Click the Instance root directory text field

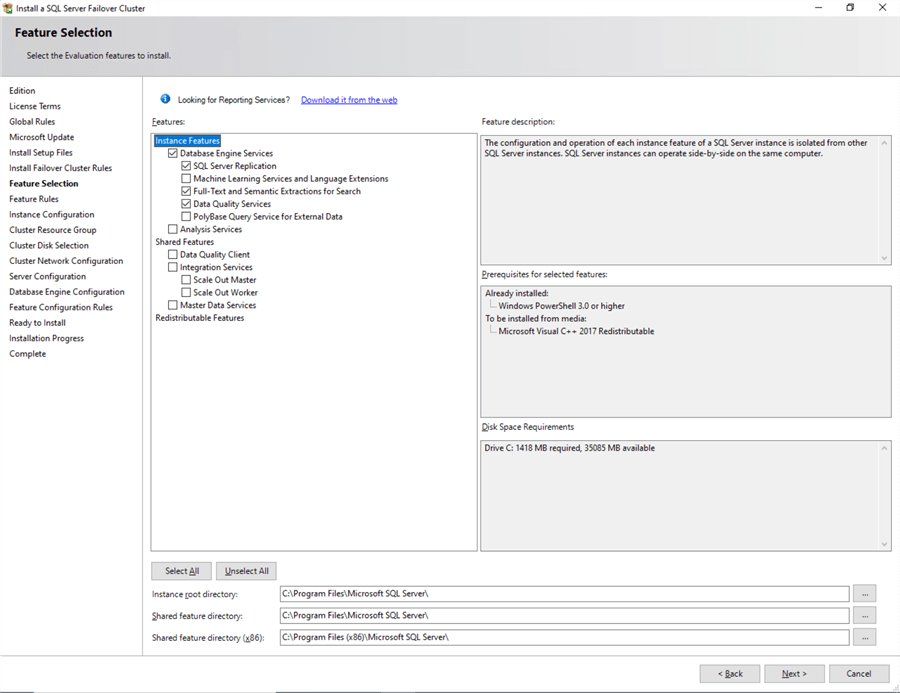(x=564, y=594)
